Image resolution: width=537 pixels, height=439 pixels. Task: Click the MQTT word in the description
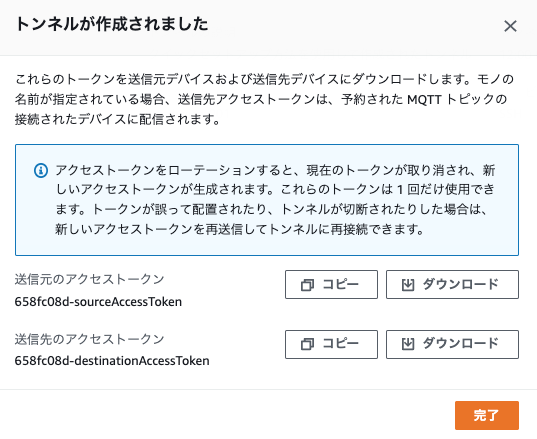(x=424, y=100)
